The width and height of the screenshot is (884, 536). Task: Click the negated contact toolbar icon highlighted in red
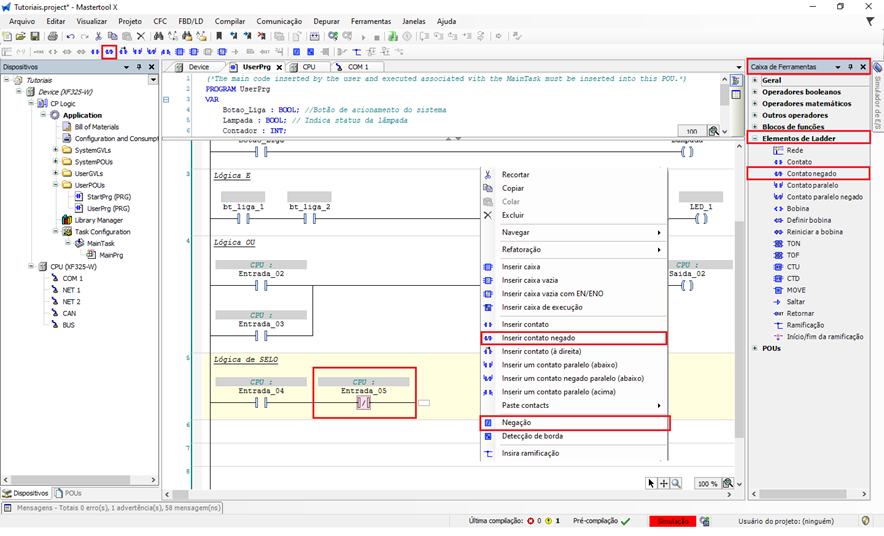tap(108, 51)
